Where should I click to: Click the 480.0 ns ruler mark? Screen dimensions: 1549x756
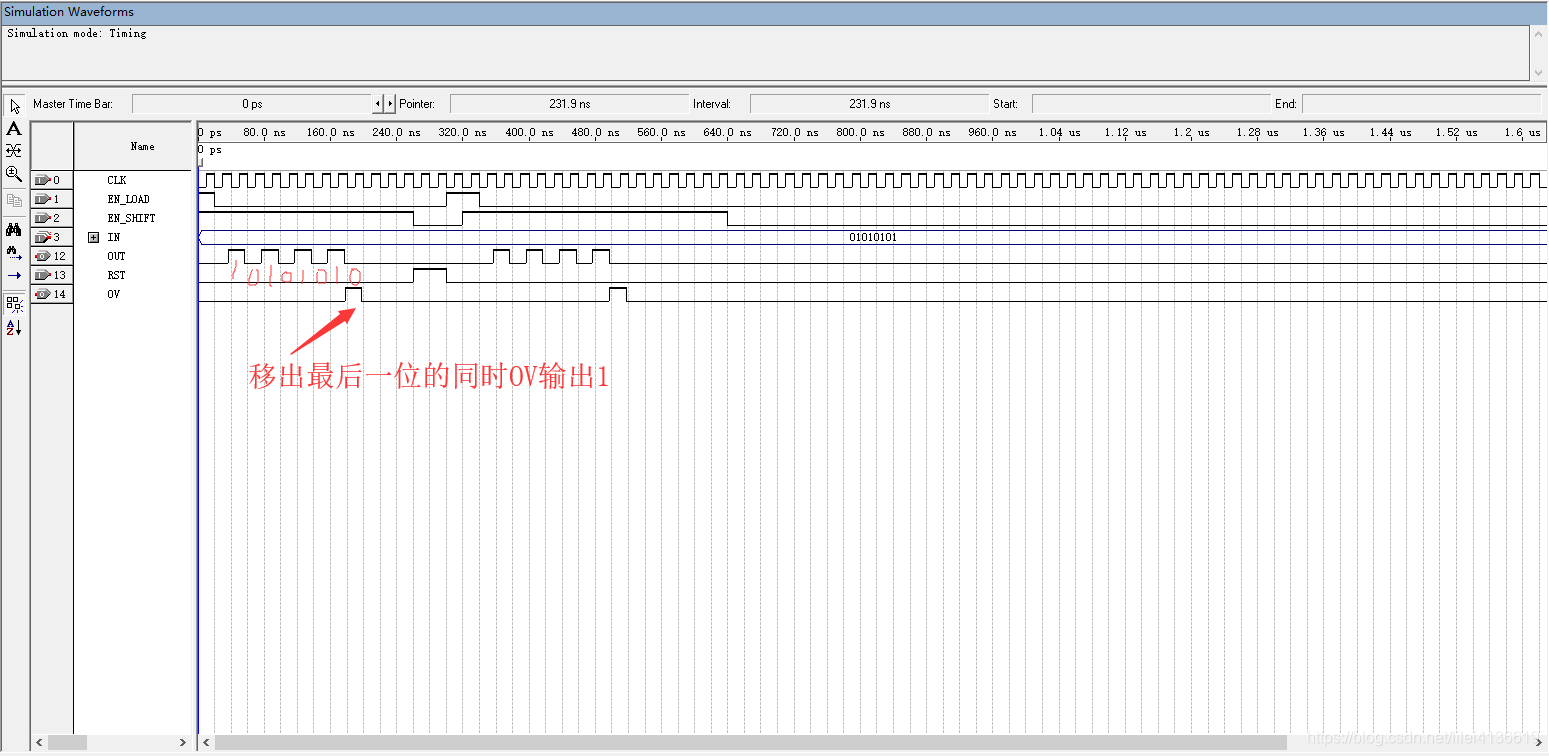[595, 132]
